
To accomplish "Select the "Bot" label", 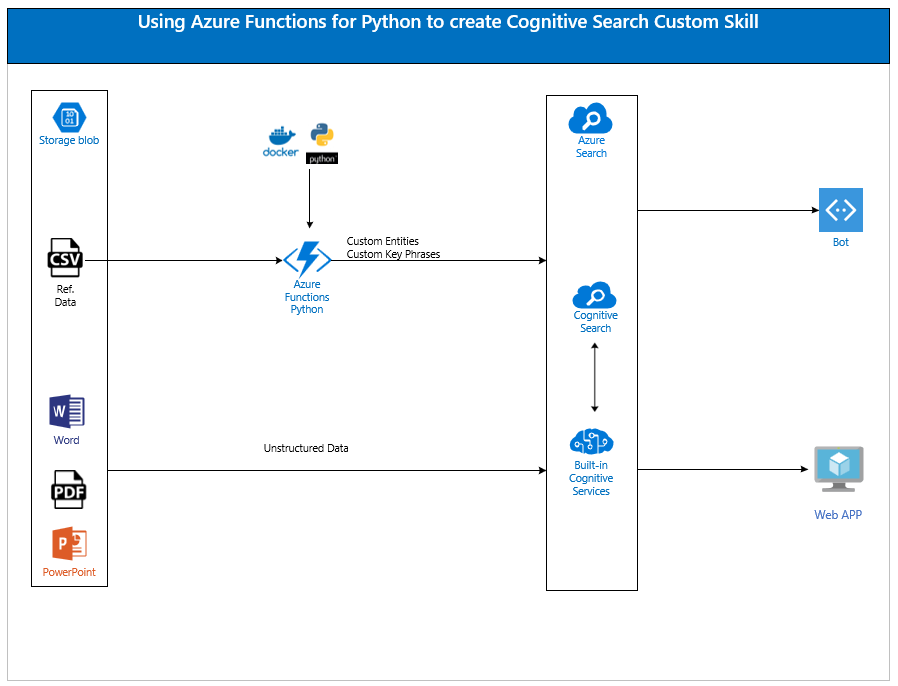I will point(841,242).
